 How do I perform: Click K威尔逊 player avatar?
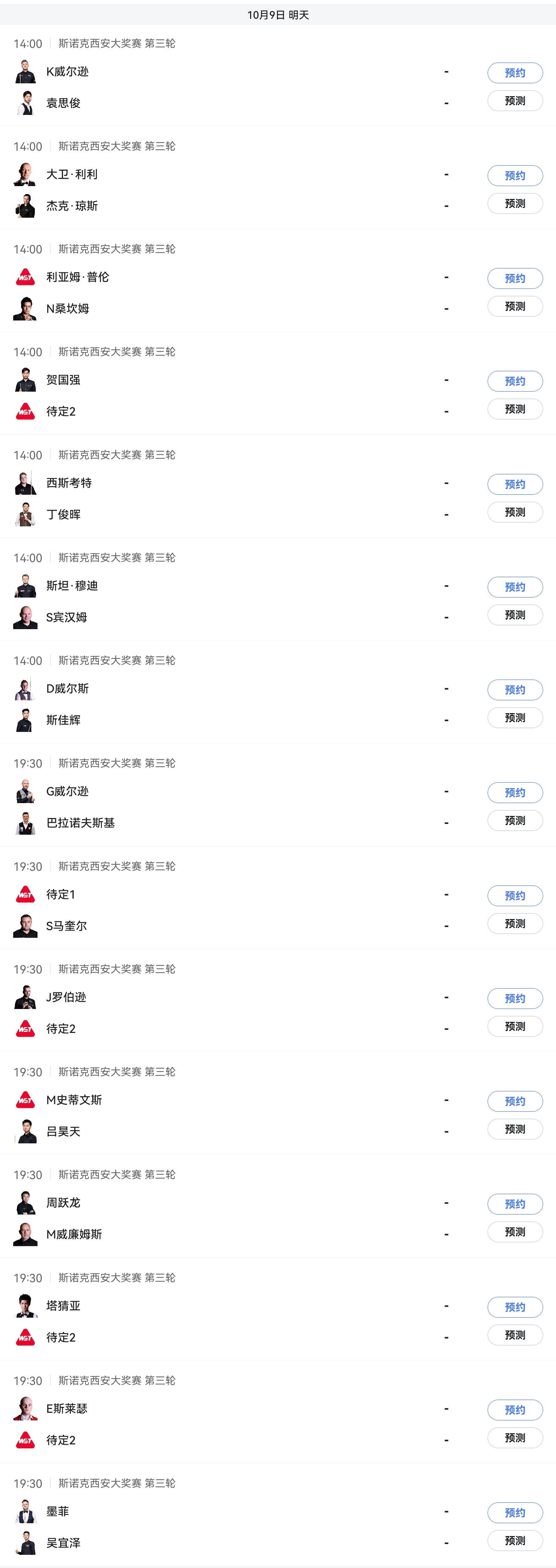(x=25, y=72)
